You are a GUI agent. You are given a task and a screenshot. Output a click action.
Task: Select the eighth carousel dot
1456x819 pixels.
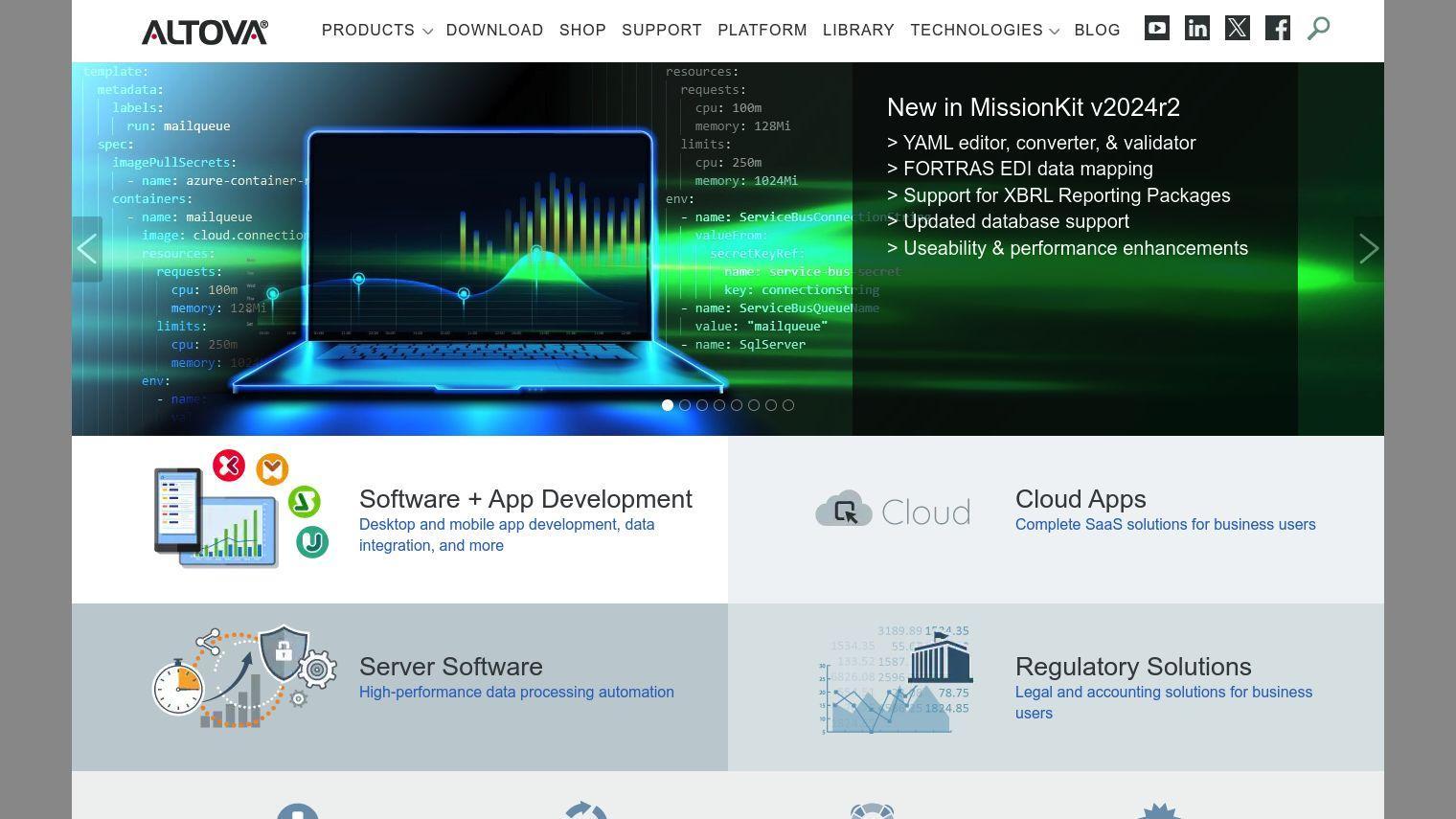point(788,405)
